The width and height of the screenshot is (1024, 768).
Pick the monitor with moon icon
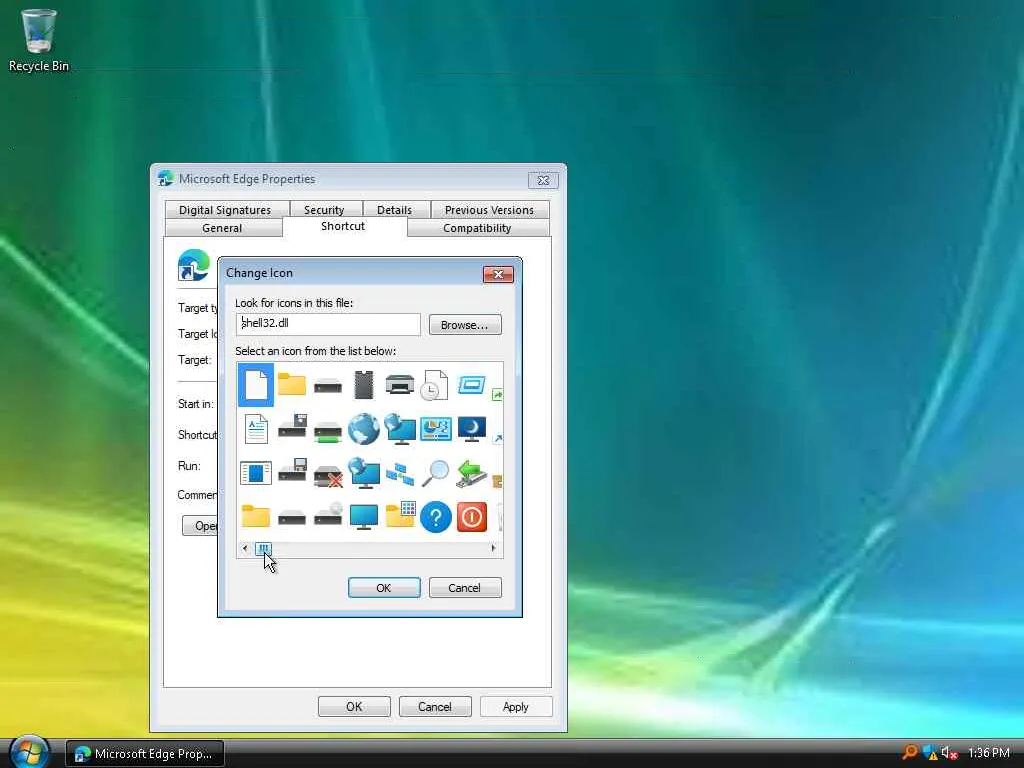point(472,429)
